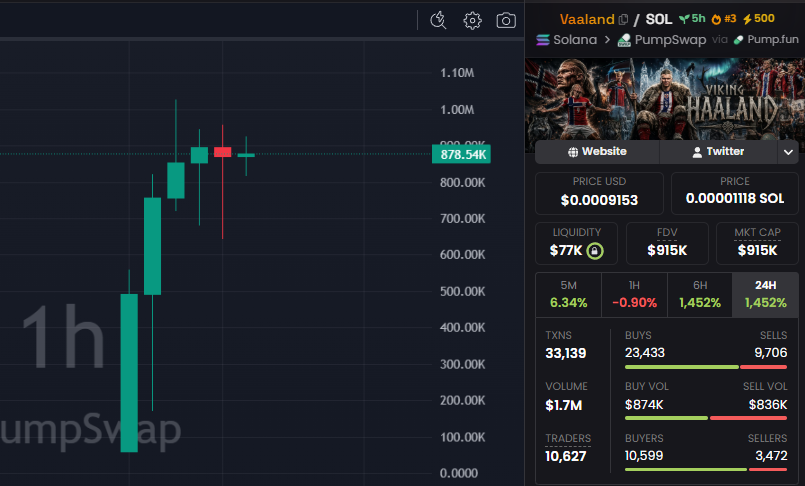Click the BUYERS 10,599 value

click(644, 456)
